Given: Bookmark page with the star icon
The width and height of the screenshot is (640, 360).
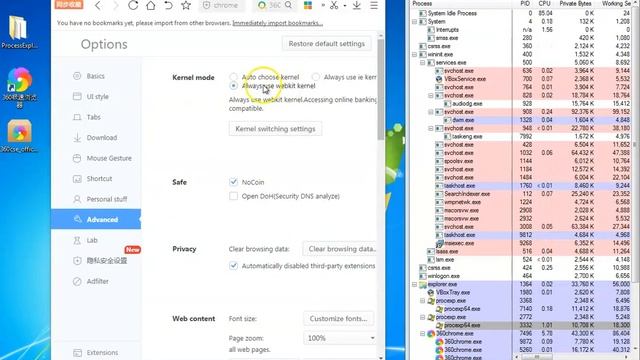Looking at the screenshot, I should (186, 5).
